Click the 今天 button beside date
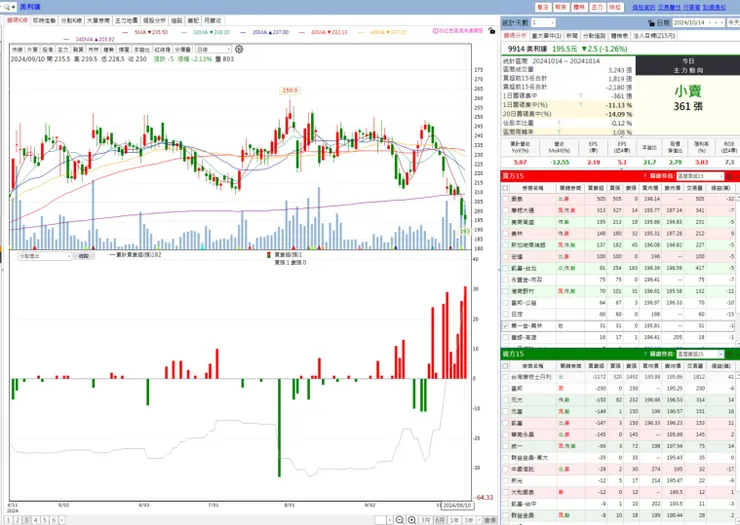The image size is (740, 525). point(733,23)
